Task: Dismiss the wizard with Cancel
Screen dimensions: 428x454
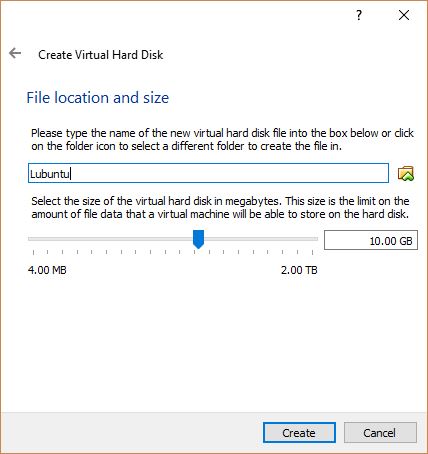Action: pos(380,433)
